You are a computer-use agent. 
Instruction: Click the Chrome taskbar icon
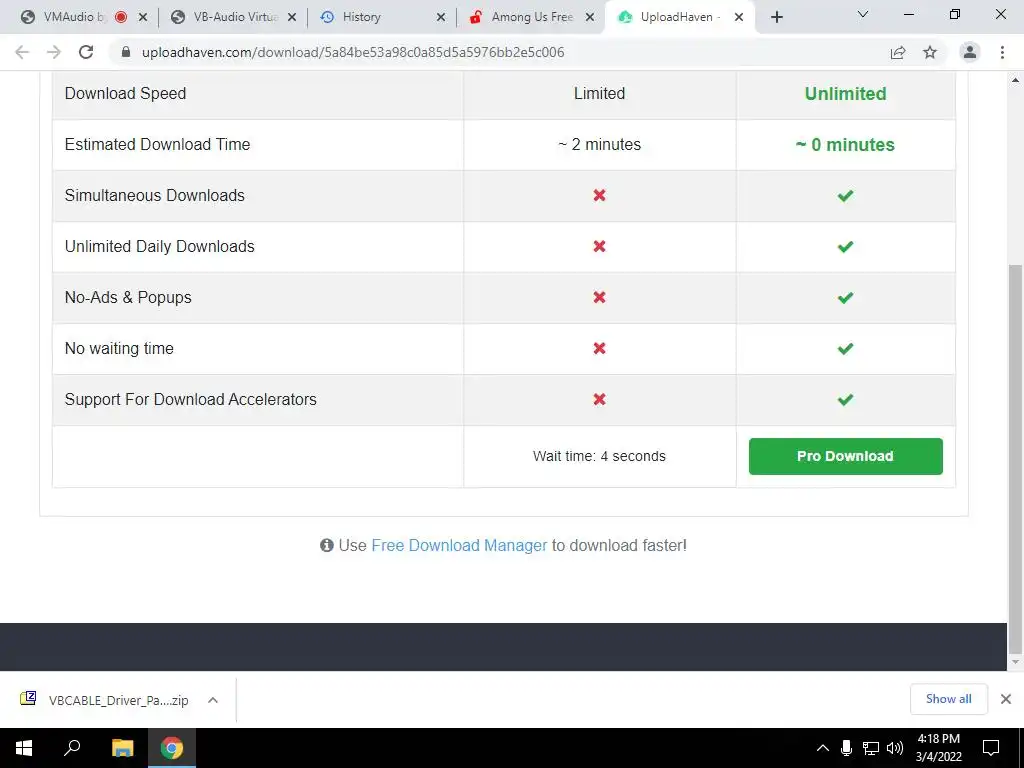172,748
